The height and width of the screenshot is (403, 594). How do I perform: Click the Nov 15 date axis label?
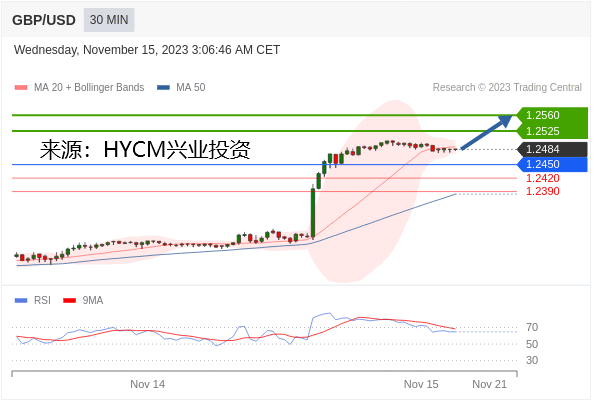point(421,384)
